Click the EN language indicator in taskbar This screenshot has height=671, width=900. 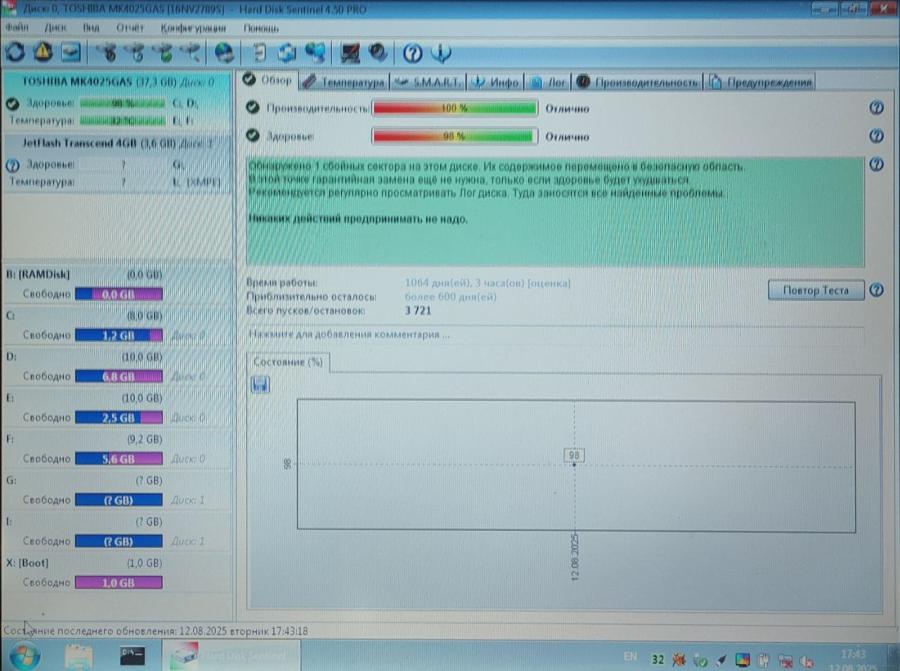630,657
